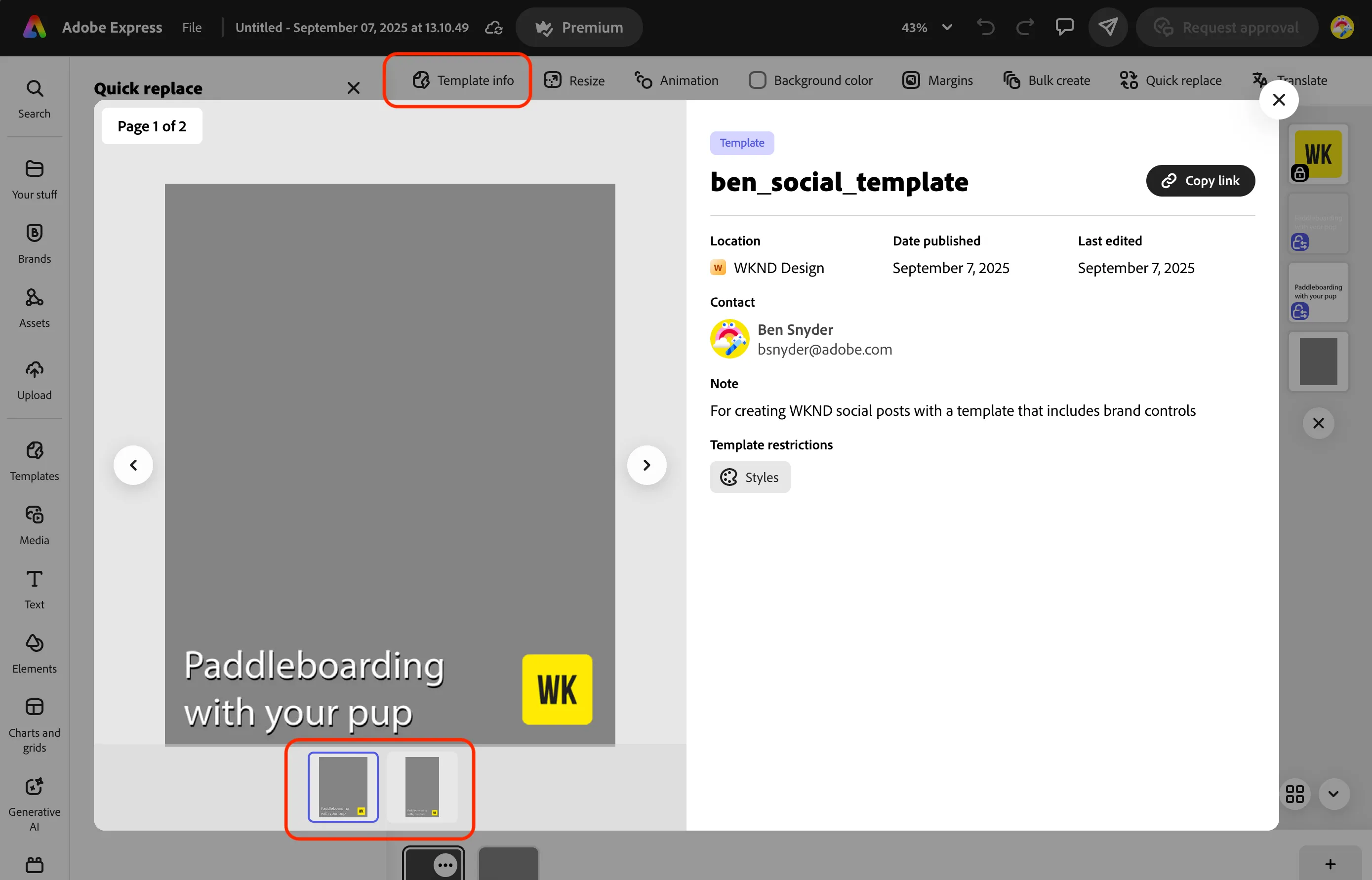Click the cloud sync status icon
The width and height of the screenshot is (1372, 880).
coord(494,28)
